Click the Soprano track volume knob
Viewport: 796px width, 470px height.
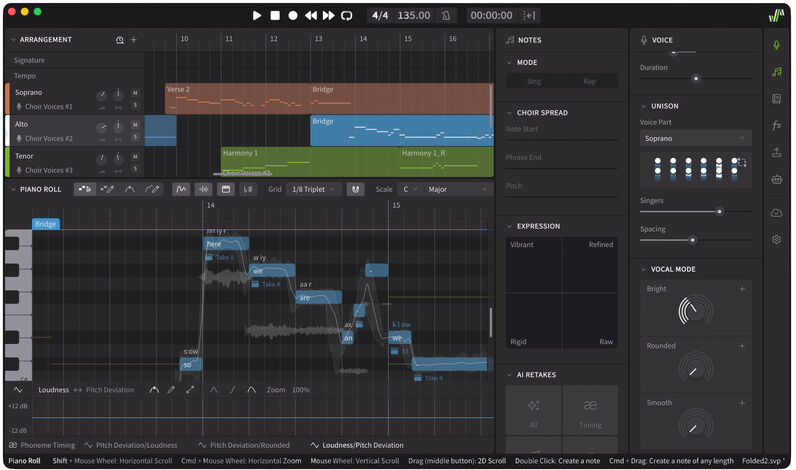click(x=102, y=95)
